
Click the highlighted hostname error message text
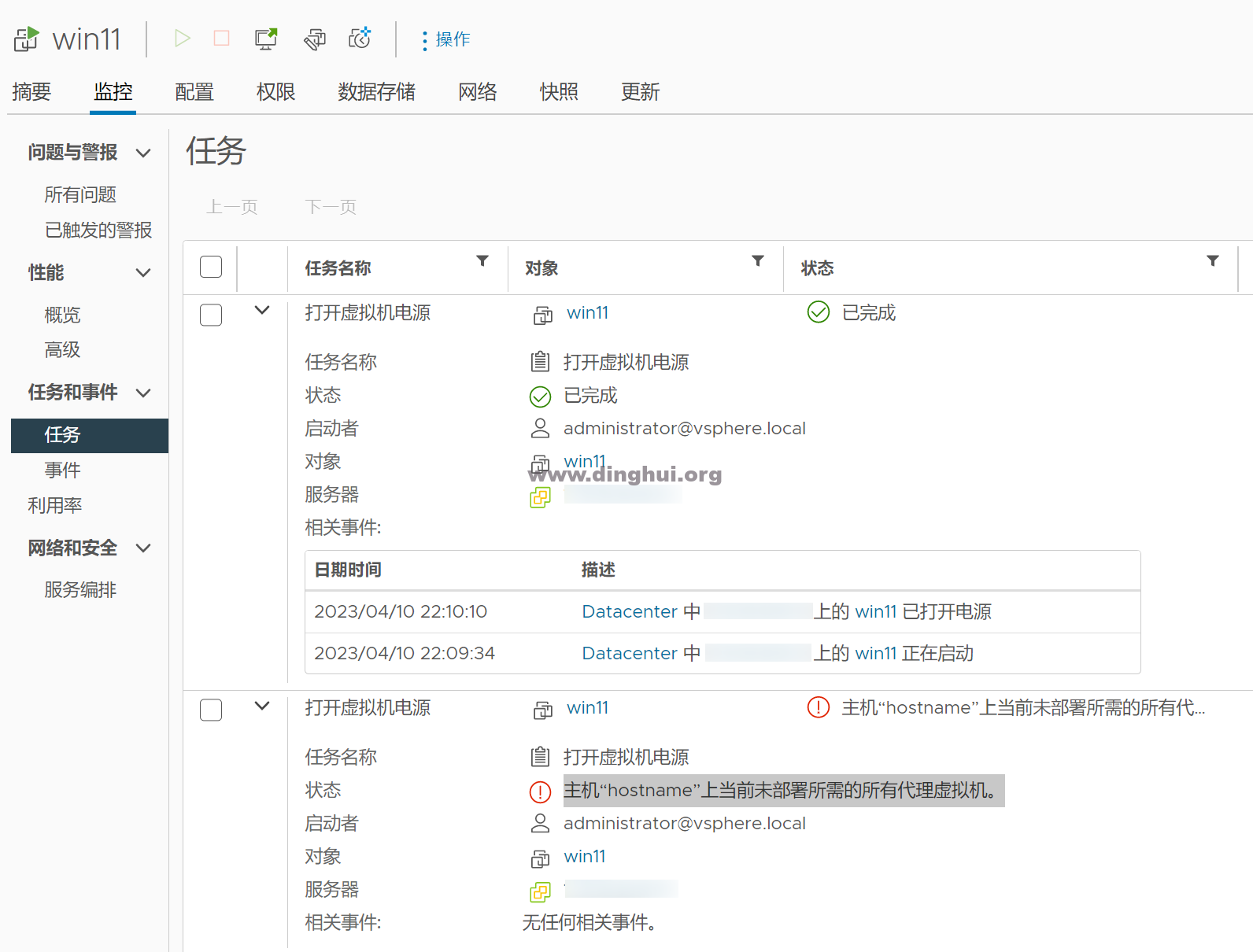tap(784, 790)
